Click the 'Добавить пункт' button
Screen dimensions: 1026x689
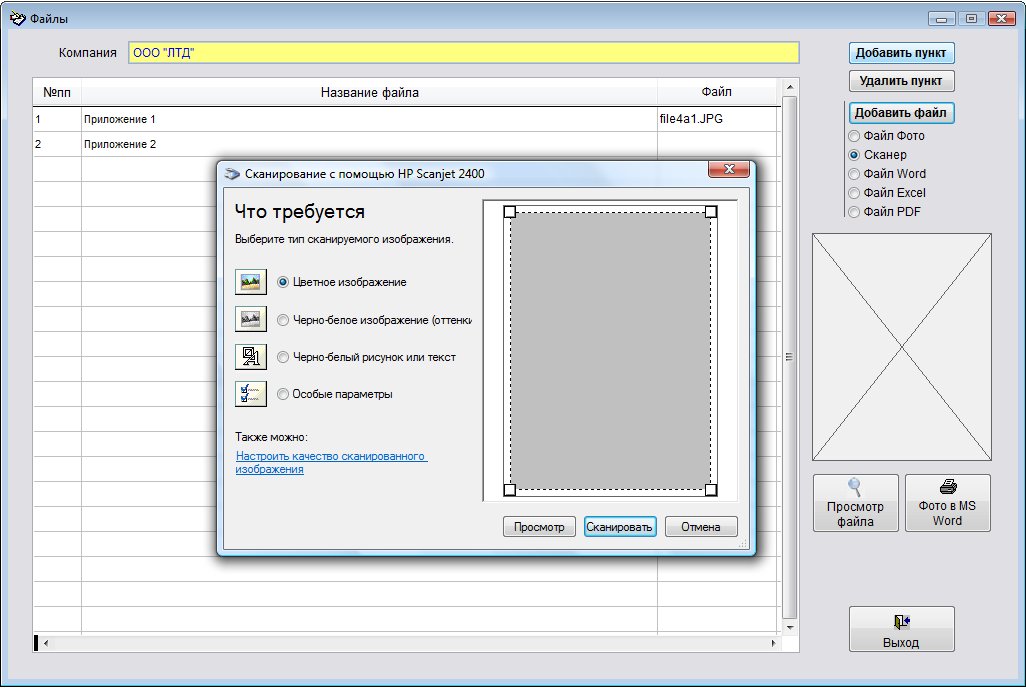(901, 53)
